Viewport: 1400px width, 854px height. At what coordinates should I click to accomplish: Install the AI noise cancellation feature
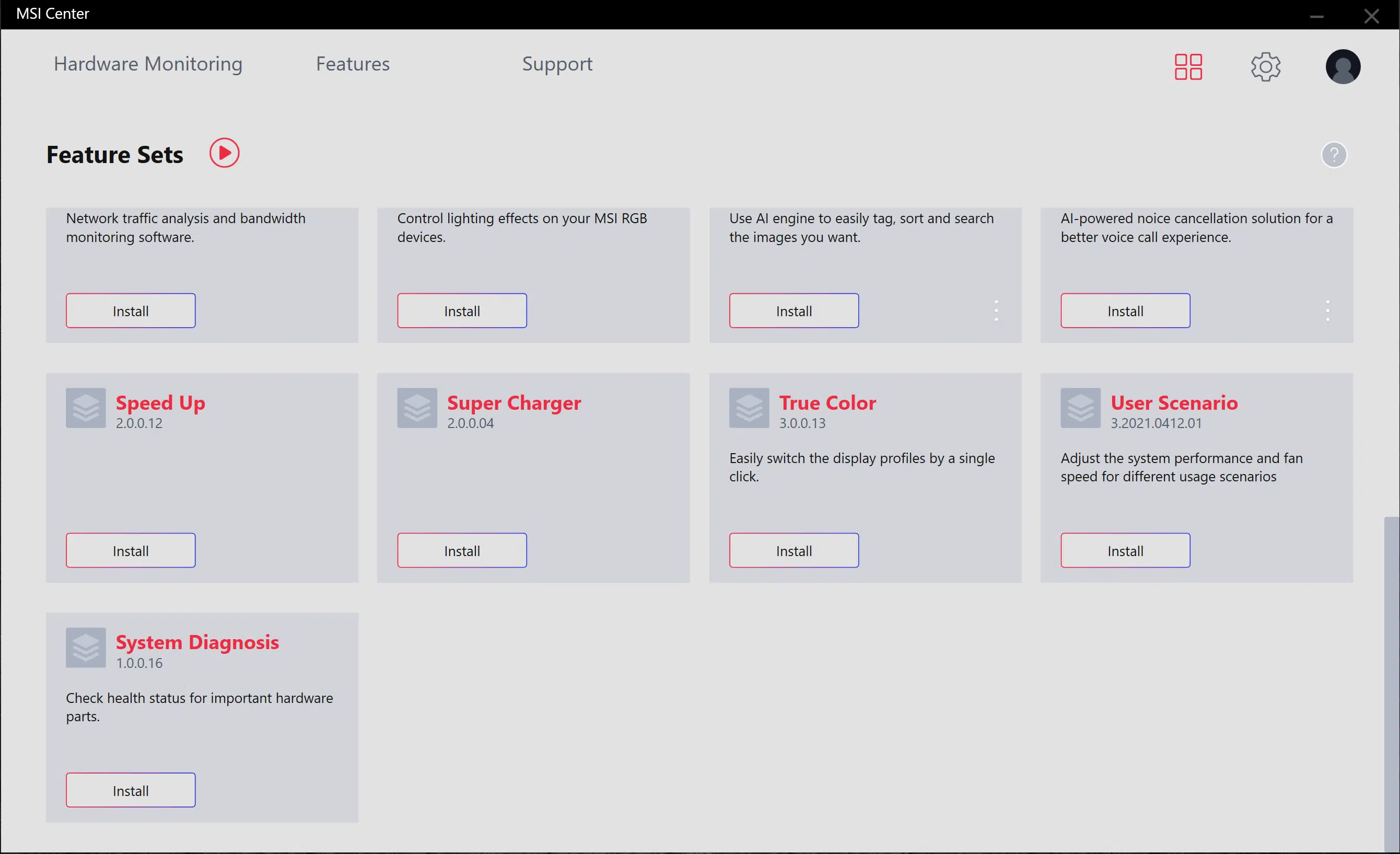click(x=1125, y=310)
